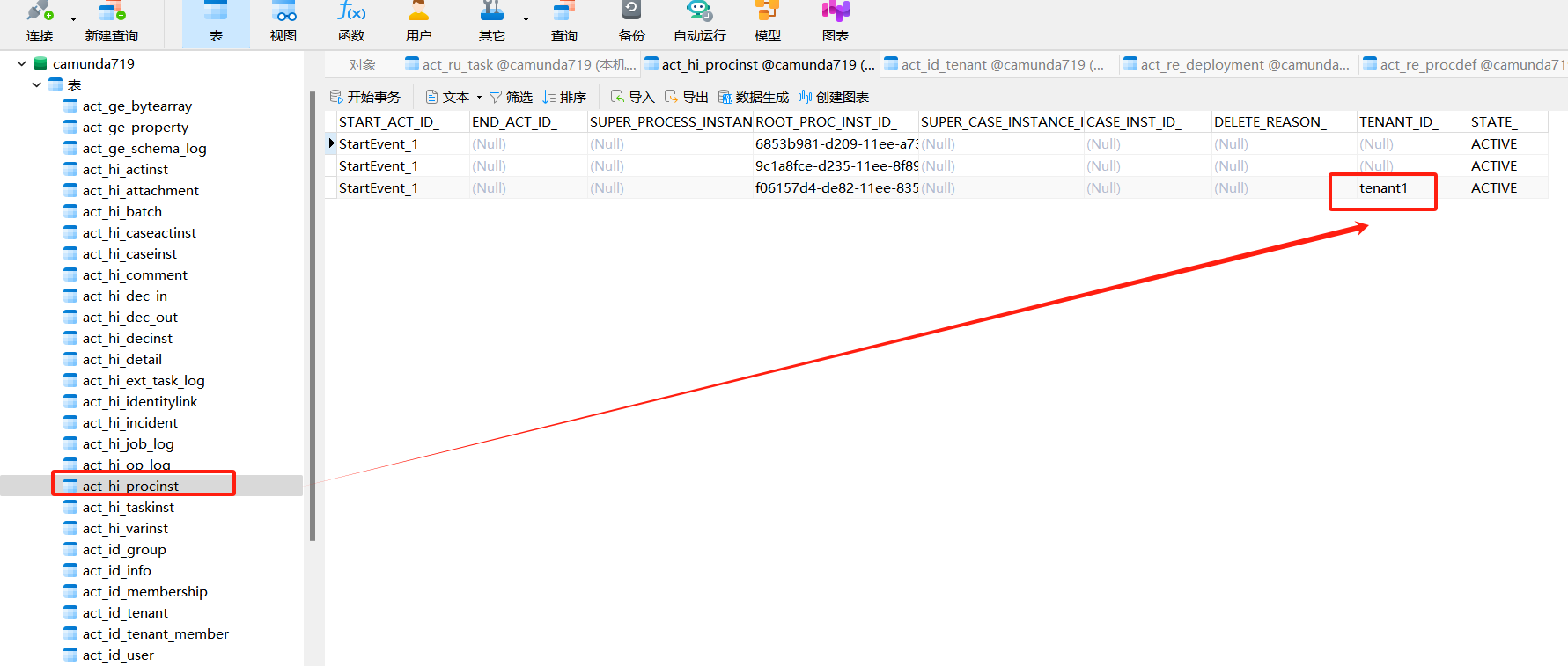Image resolution: width=1568 pixels, height=666 pixels.
Task: Select the act_hi_detail table
Action: click(121, 359)
